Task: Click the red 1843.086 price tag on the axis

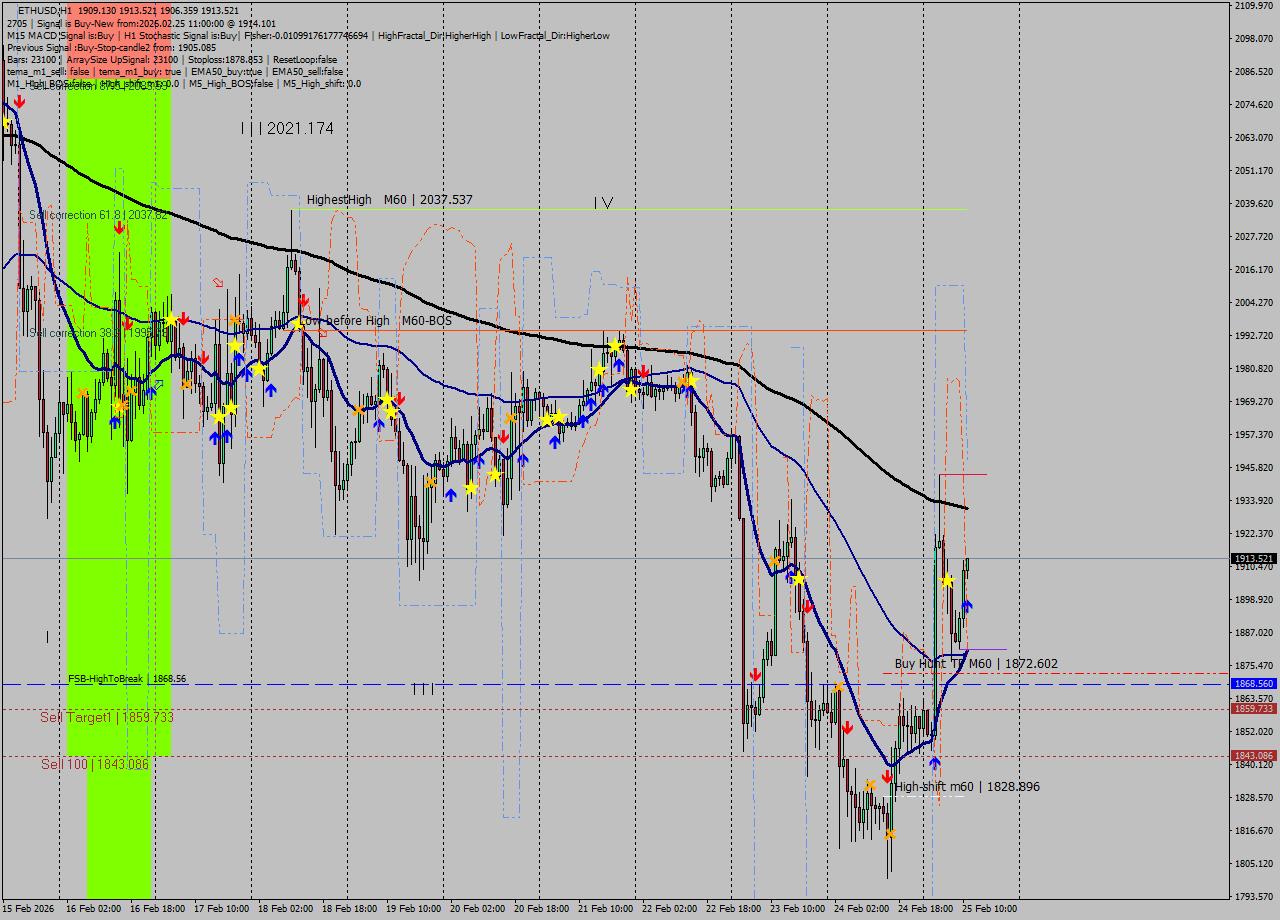Action: coord(1253,756)
